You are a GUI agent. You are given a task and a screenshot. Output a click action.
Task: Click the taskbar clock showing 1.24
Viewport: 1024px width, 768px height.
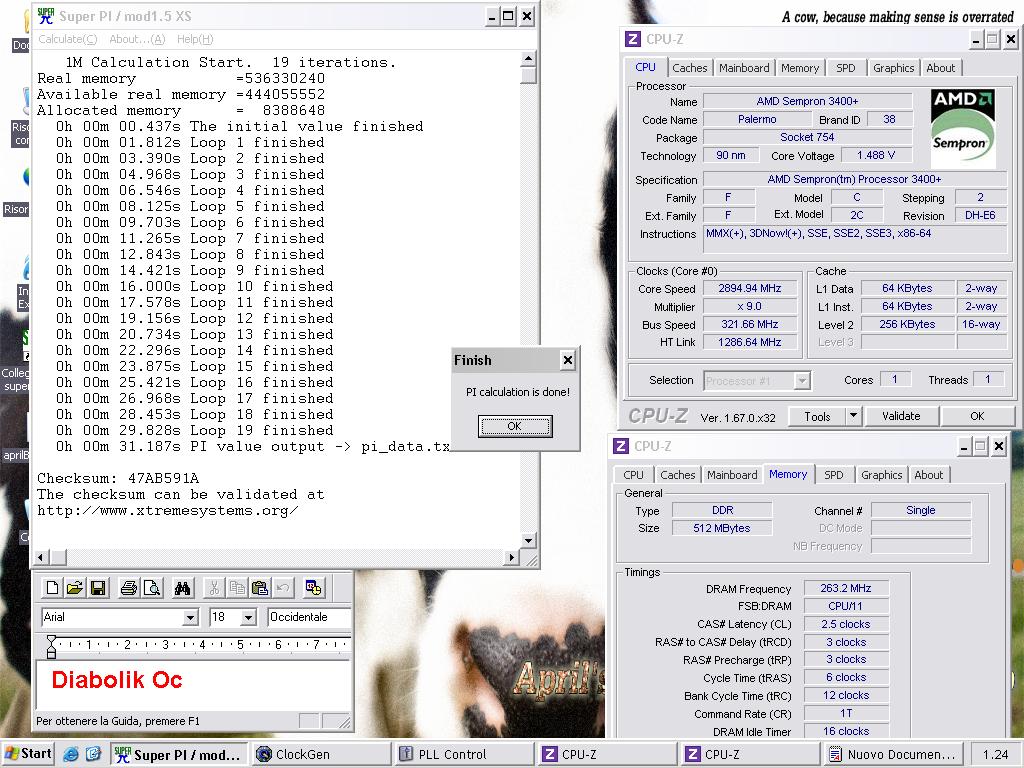pos(995,754)
